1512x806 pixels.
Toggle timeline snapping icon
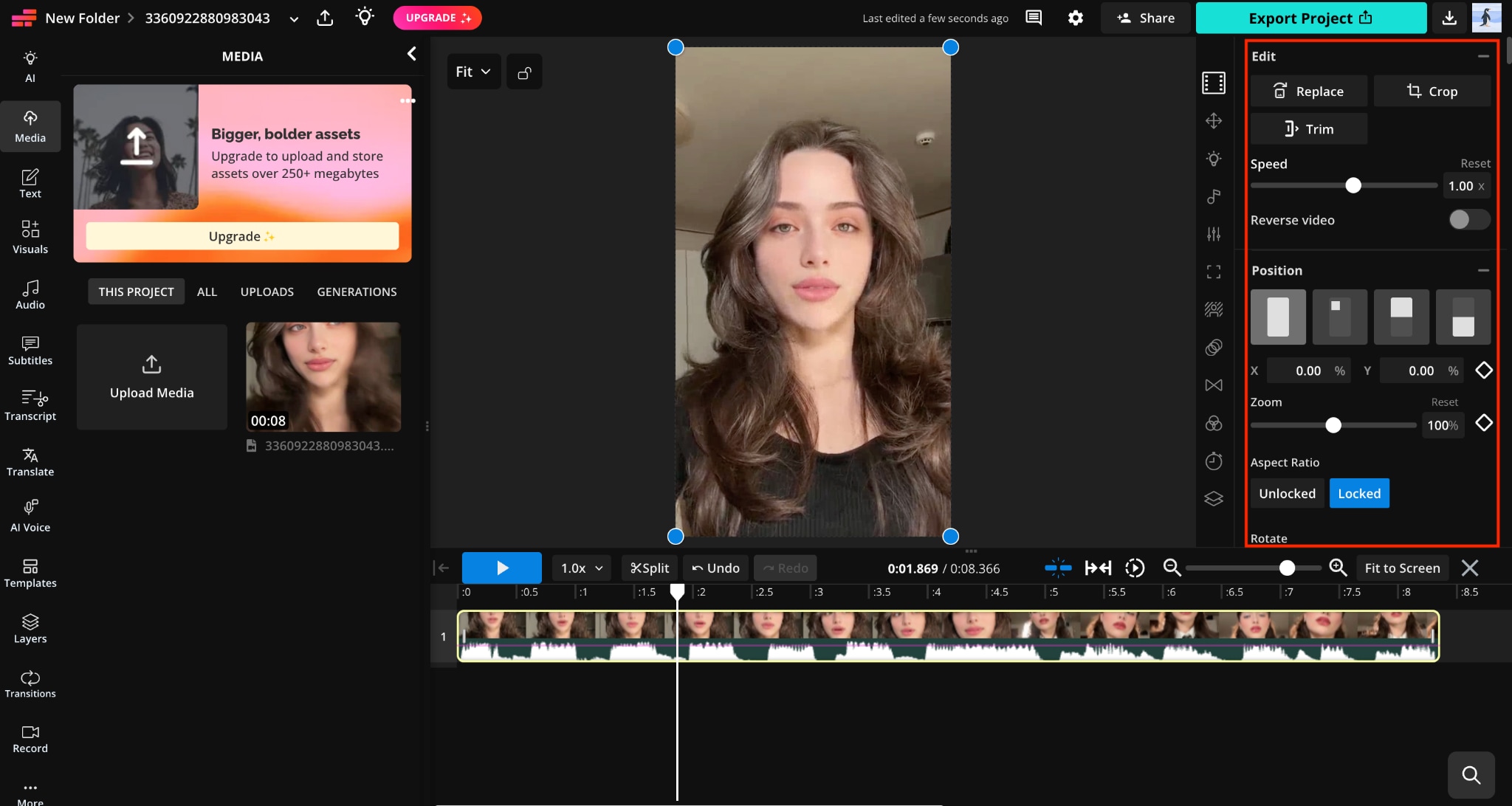point(1058,568)
